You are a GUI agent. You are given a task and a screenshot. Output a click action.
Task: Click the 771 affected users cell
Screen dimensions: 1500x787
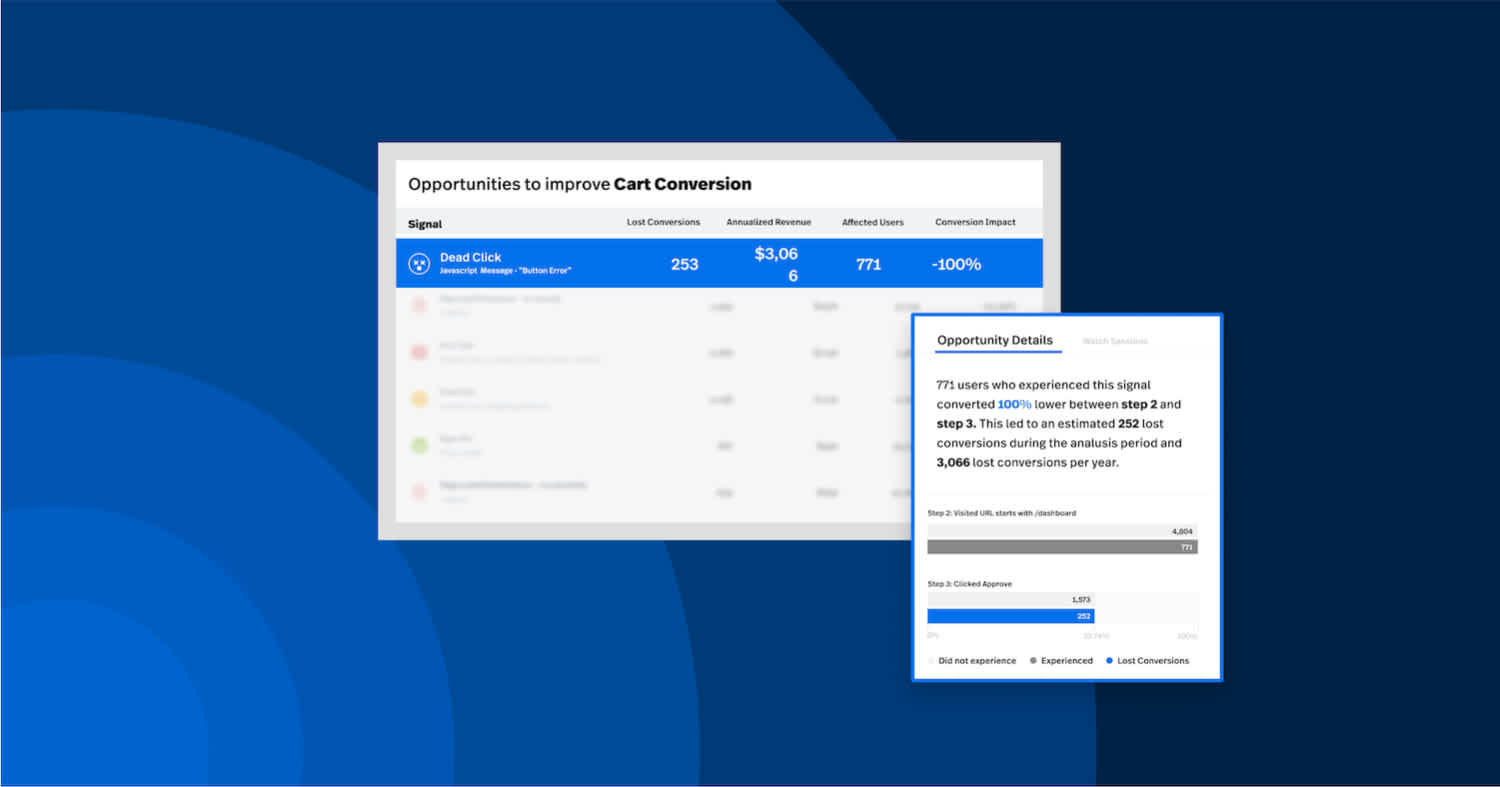[869, 265]
